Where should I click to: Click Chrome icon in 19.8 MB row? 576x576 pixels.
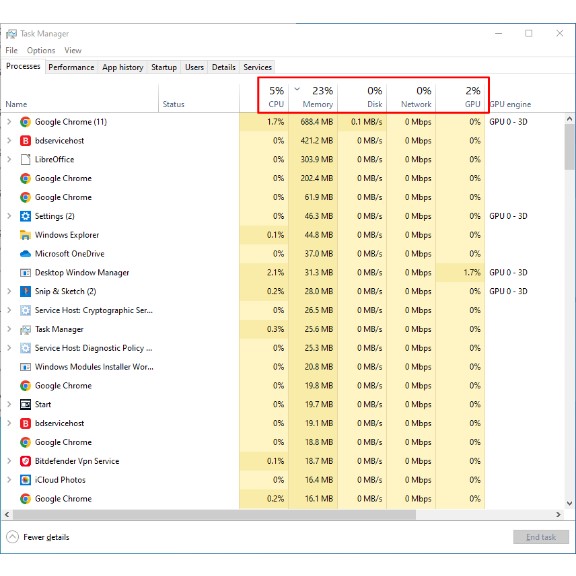coord(25,386)
